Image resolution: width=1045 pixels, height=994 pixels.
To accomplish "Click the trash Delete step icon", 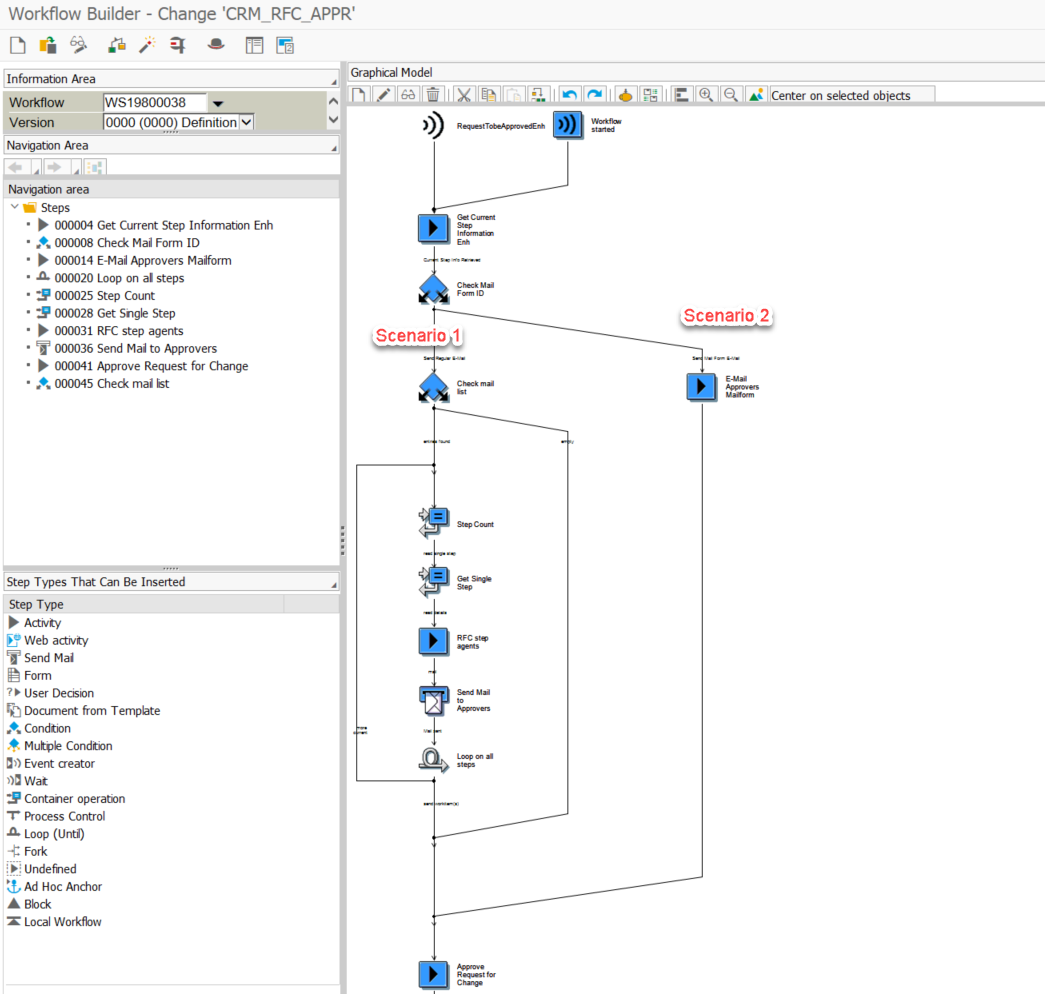I will point(433,95).
